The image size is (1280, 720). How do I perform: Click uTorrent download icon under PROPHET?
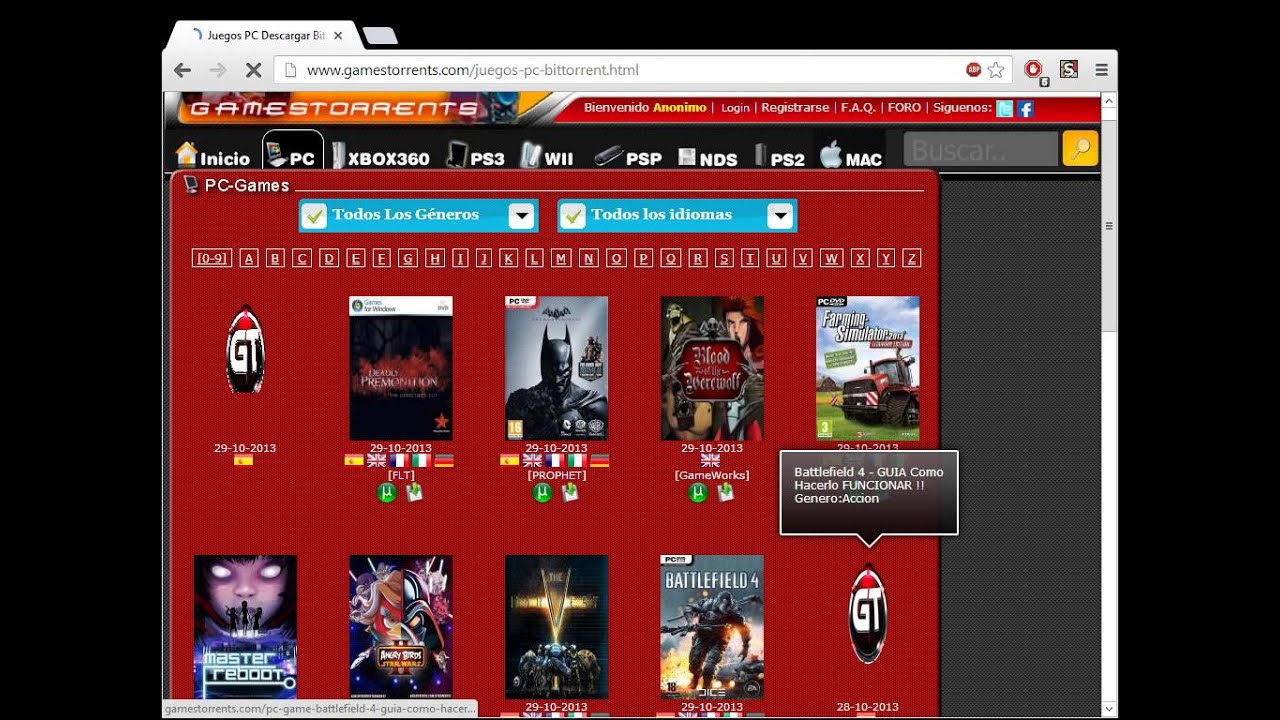(543, 492)
